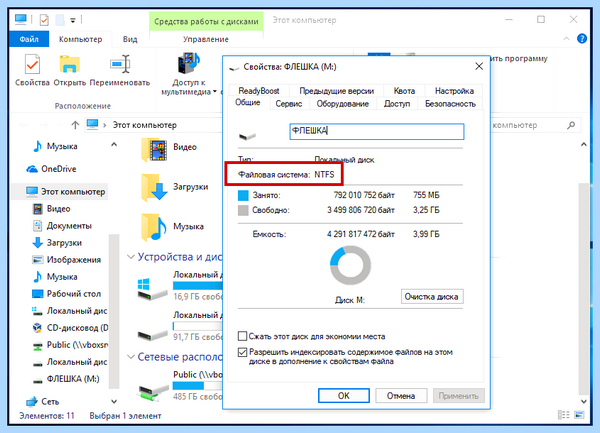600x433 pixels.
Task: Select the Windows system local disk icon
Action: (152, 290)
